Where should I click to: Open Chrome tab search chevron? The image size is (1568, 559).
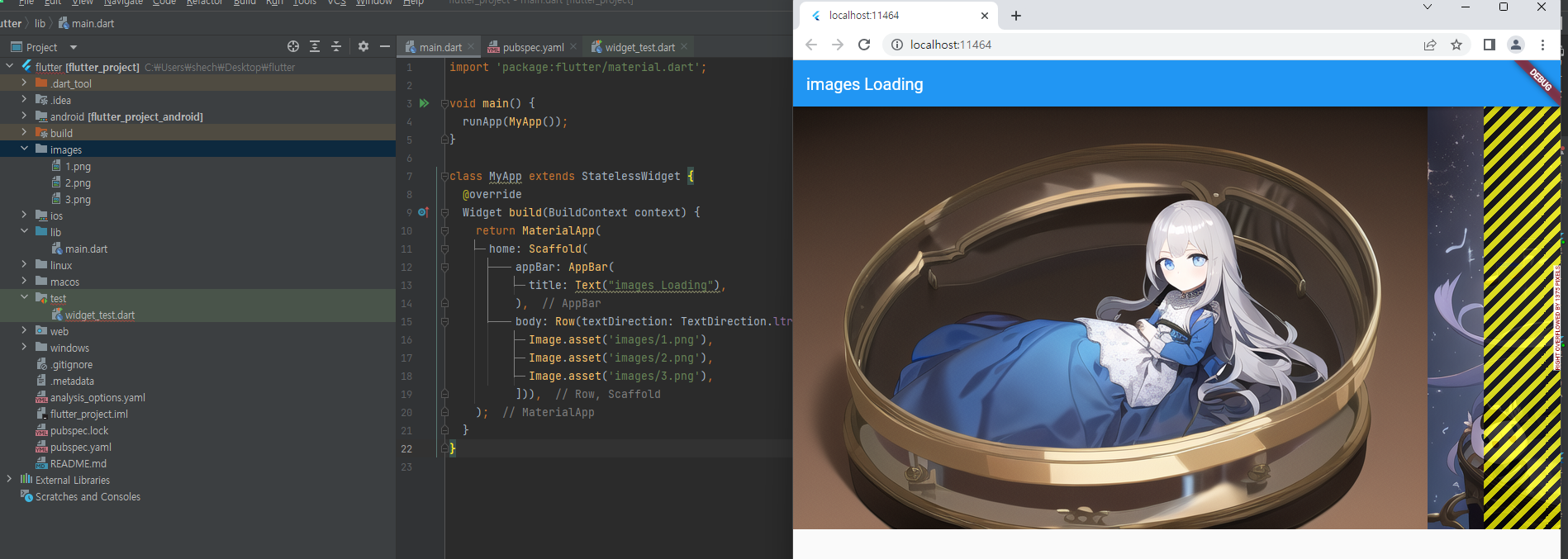point(1427,7)
